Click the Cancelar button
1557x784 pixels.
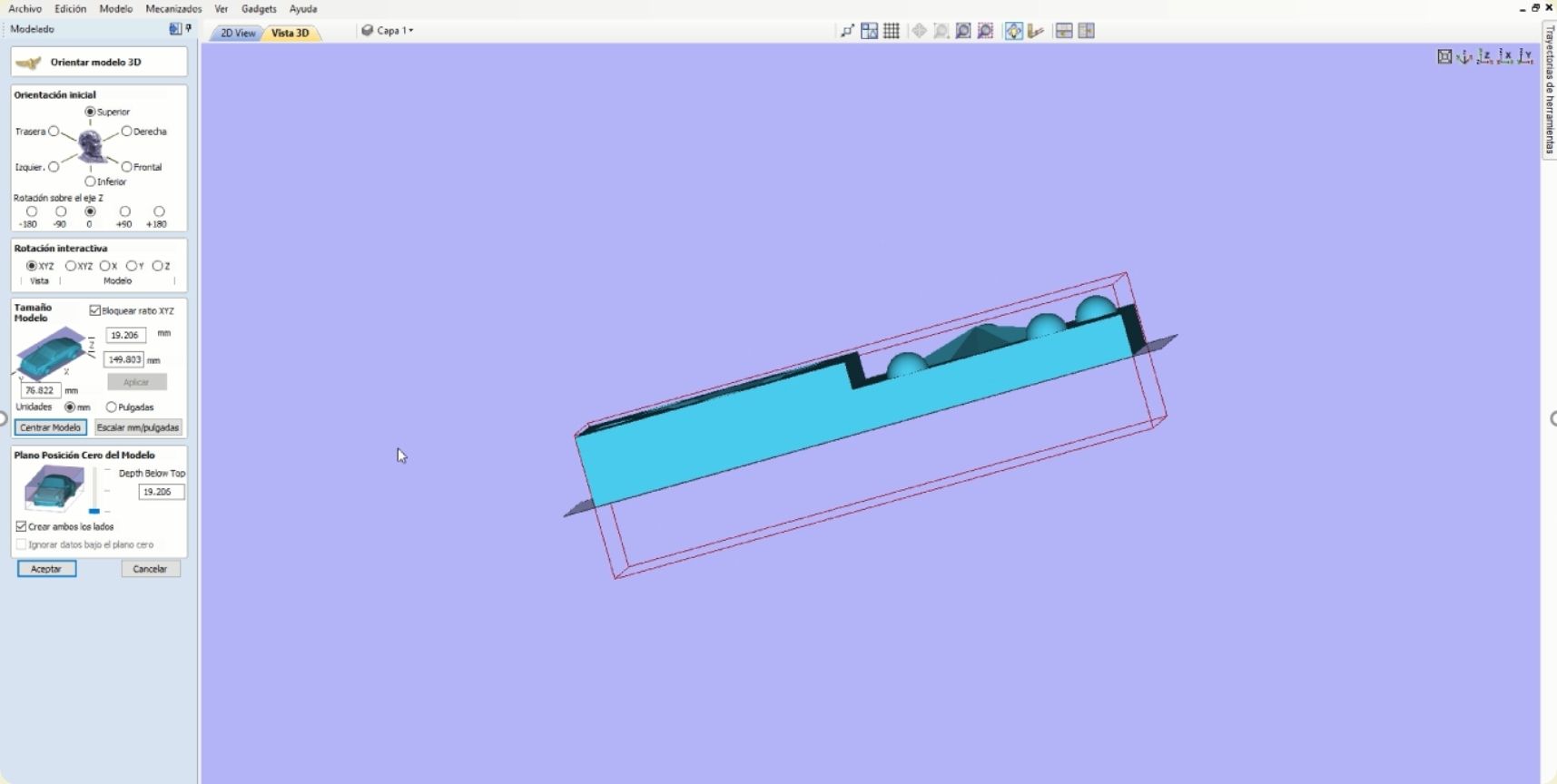[x=151, y=569]
